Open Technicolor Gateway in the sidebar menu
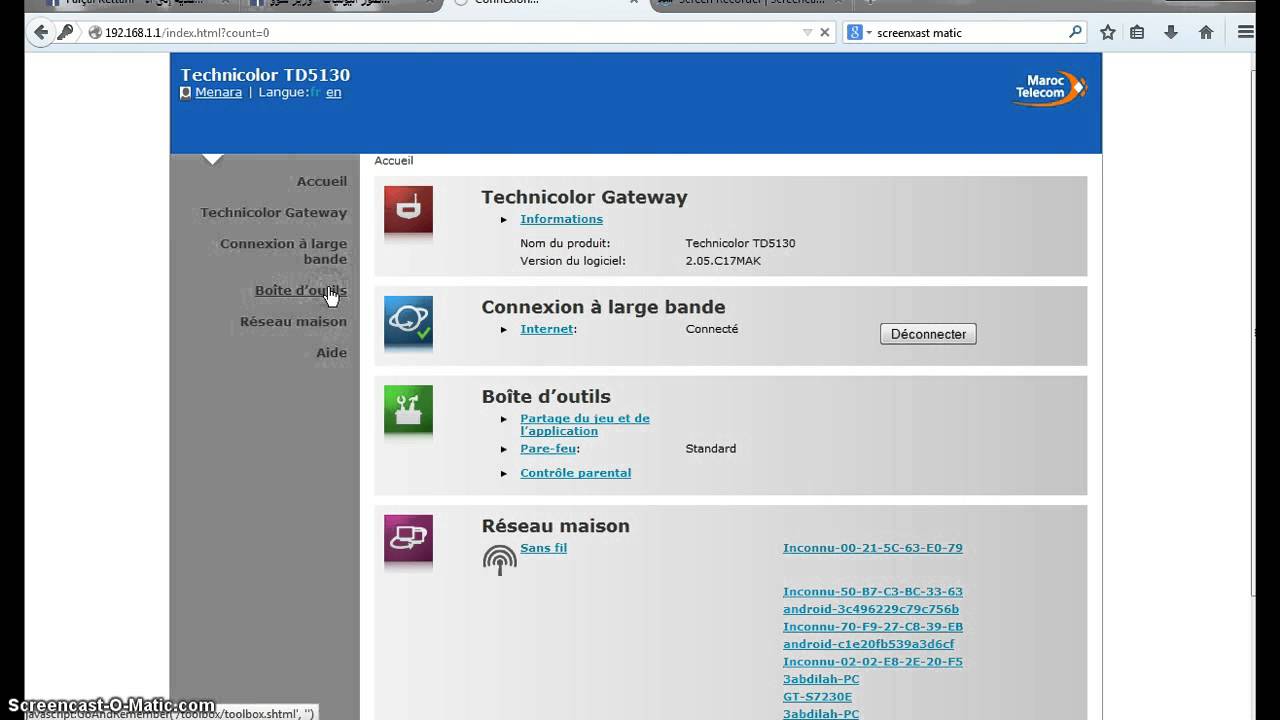The width and height of the screenshot is (1280, 720). pos(274,212)
